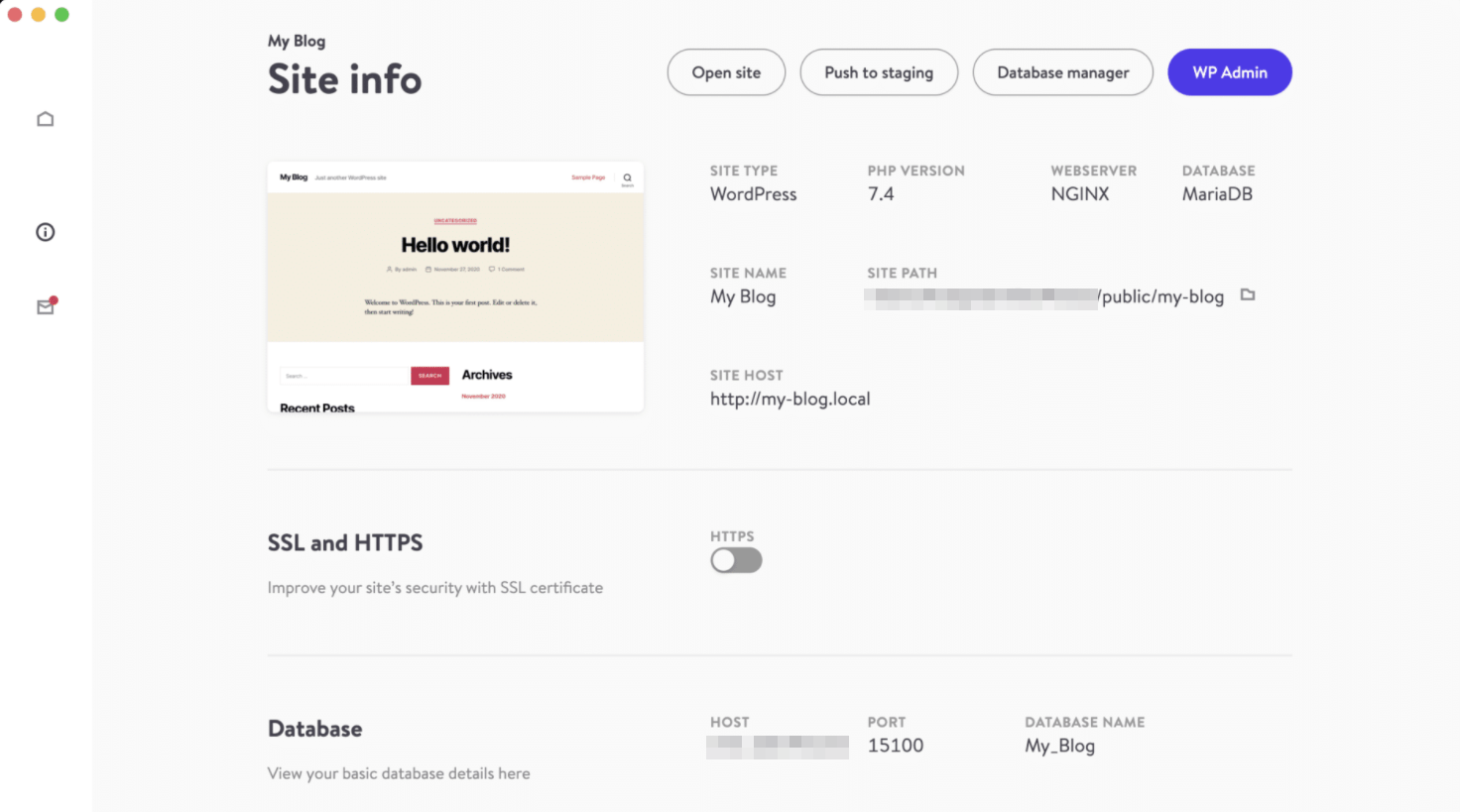Select the site path ending /public/my-blog
This screenshot has width=1460, height=812.
[x=1043, y=296]
